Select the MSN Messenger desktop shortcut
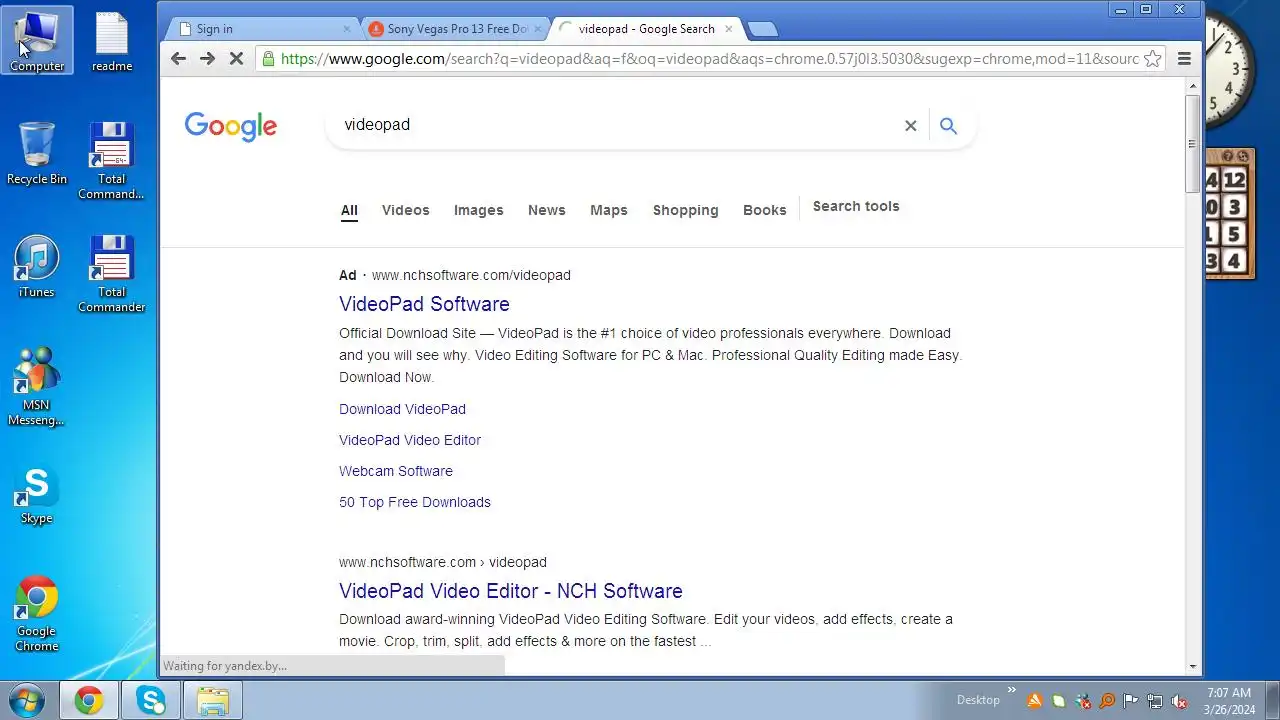The image size is (1280, 720). coord(37,386)
